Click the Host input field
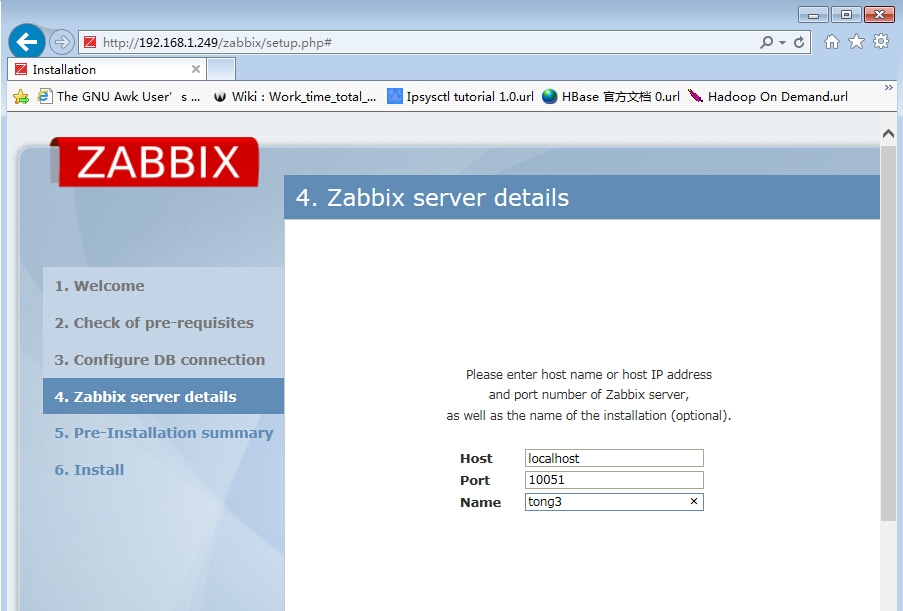903x611 pixels. tap(614, 458)
